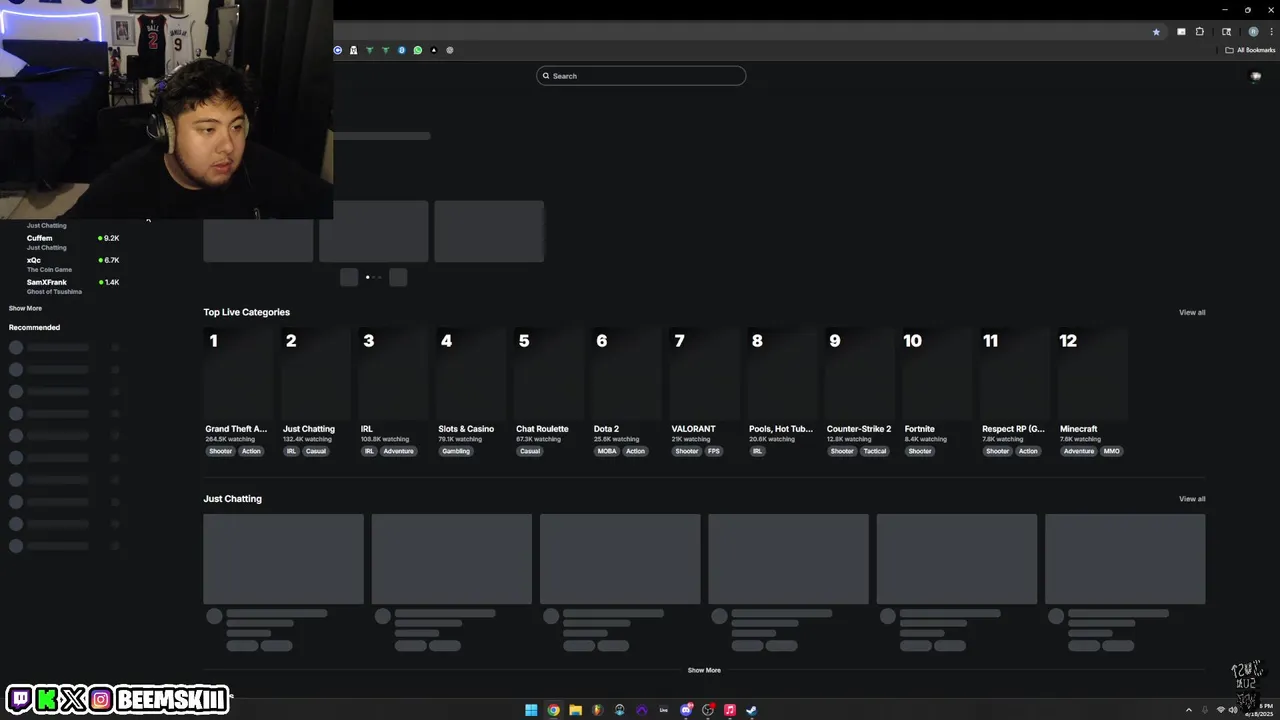Open xQc's channel in the sidebar

(x=64, y=264)
